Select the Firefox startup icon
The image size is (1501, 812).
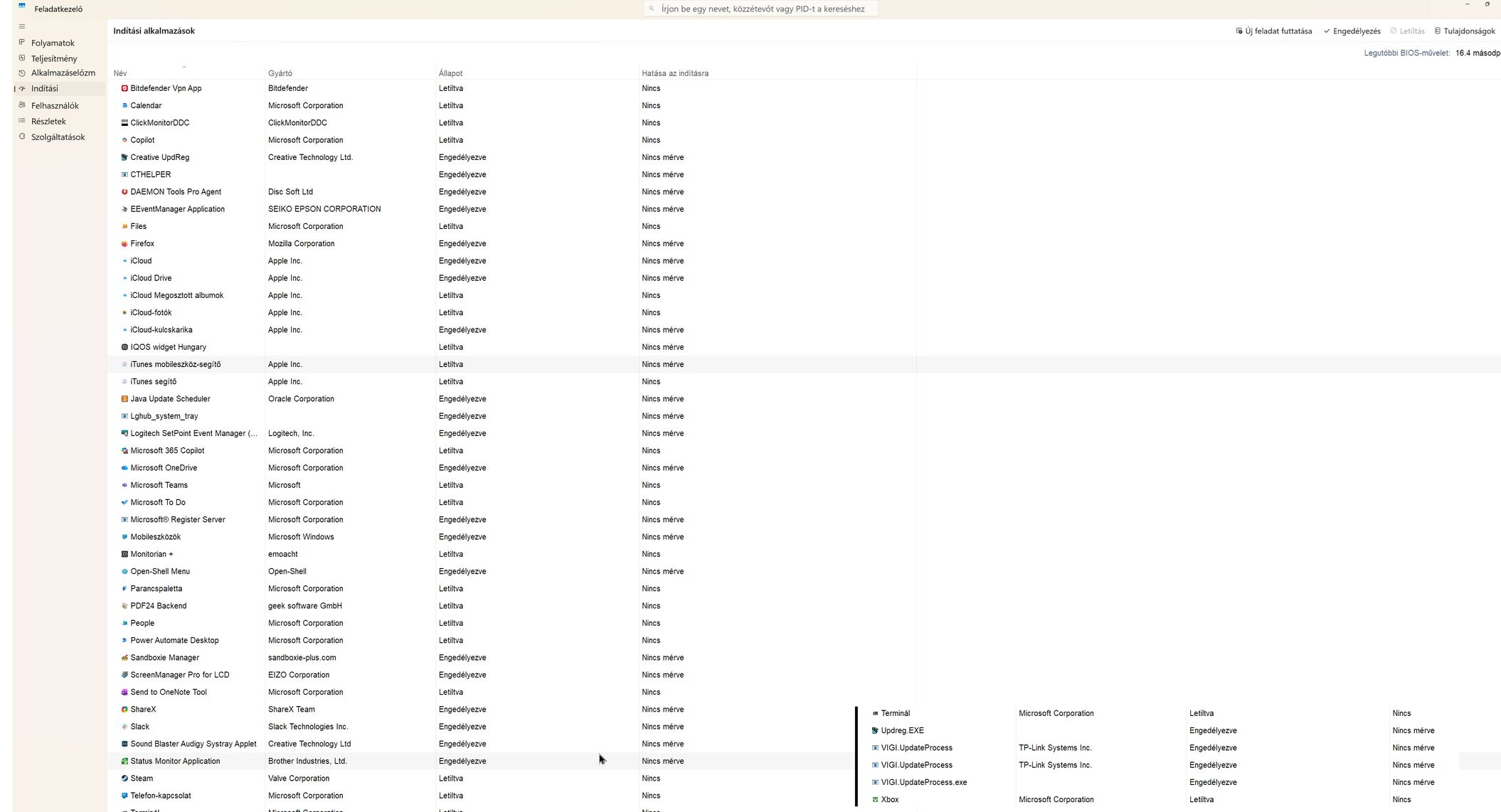coord(124,244)
